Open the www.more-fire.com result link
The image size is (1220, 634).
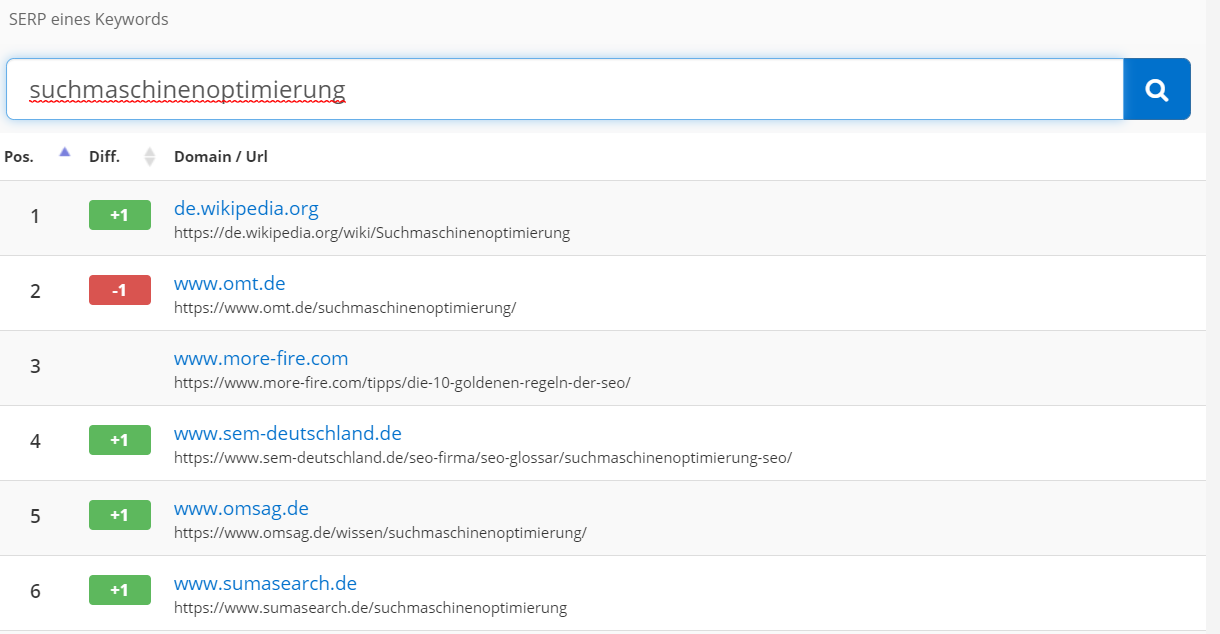261,358
